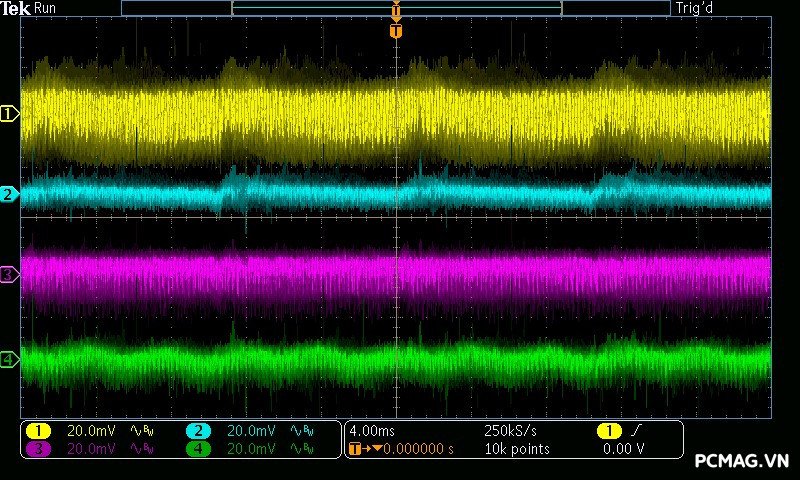Click the 10k points record length readout
Viewport: 800px width, 480px height.
pos(516,449)
